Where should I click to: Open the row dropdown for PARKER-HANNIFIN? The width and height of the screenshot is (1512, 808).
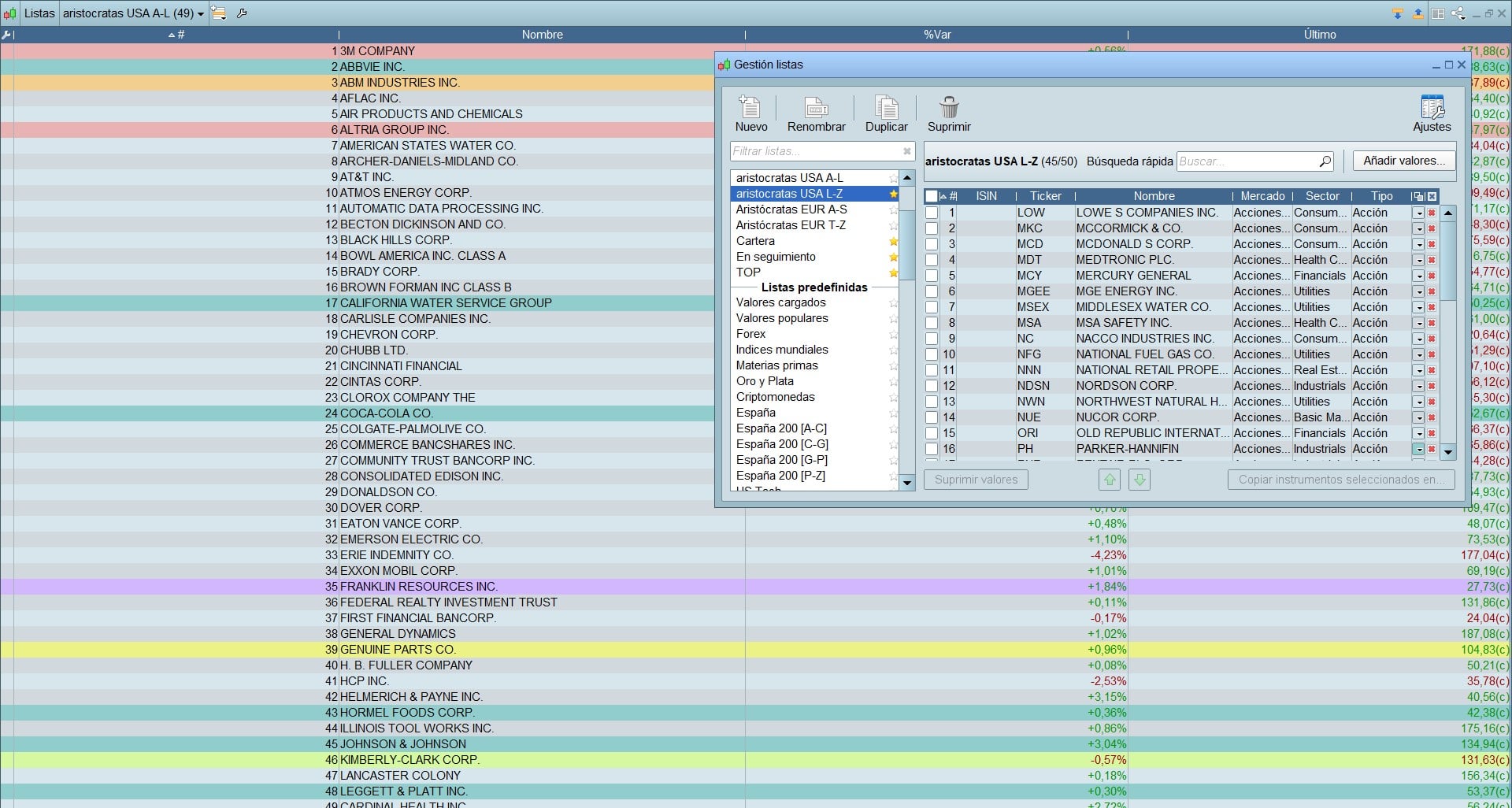coord(1418,449)
